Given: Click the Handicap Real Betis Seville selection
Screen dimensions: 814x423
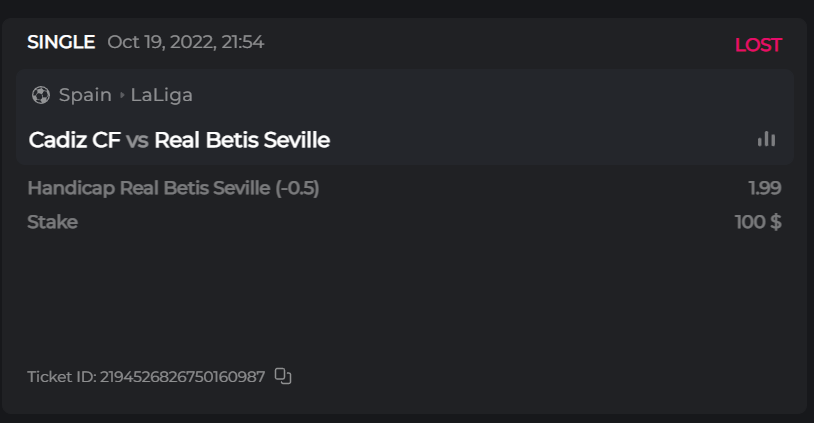Looking at the screenshot, I should point(149,188).
